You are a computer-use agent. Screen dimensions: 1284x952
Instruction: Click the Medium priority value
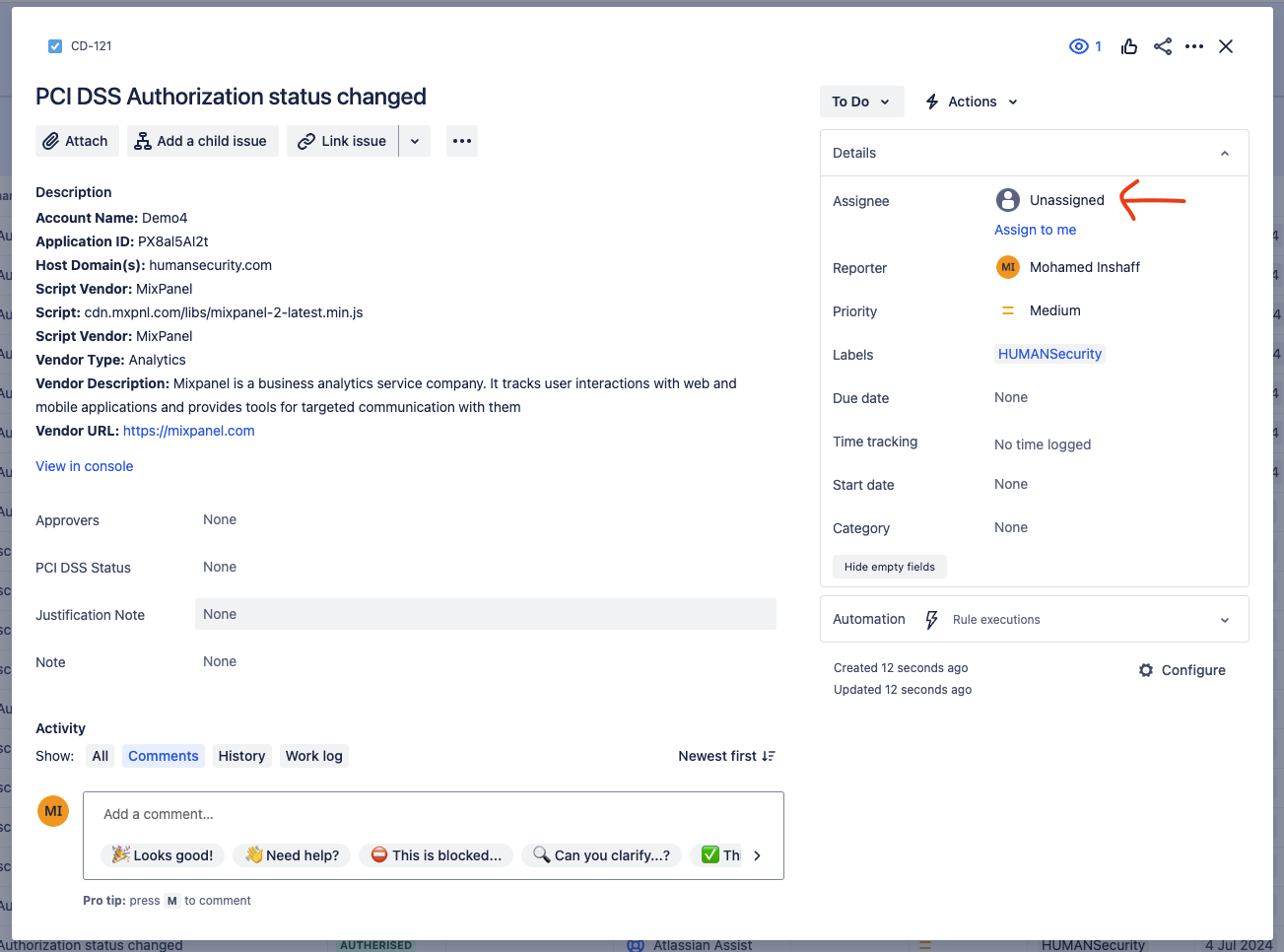(x=1055, y=310)
